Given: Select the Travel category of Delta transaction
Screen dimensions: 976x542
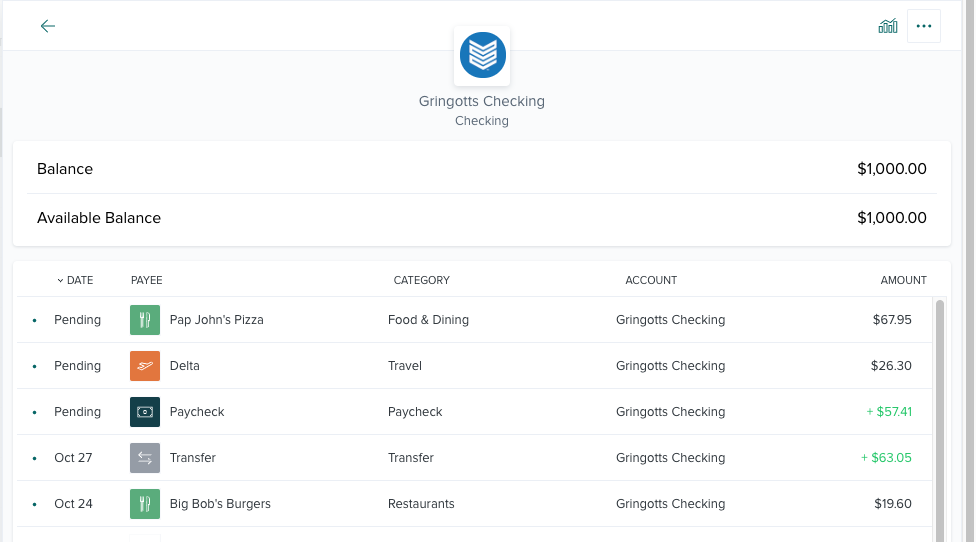Looking at the screenshot, I should tap(405, 366).
